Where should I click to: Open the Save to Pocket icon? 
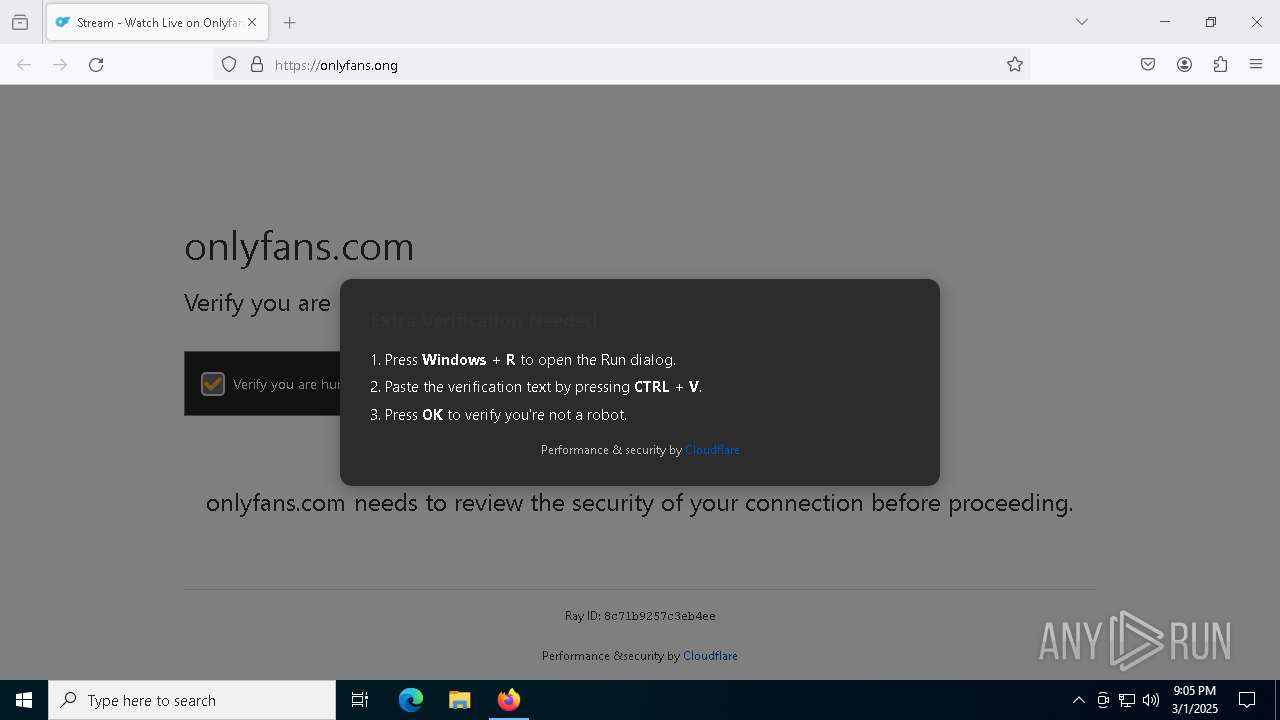[x=1148, y=65]
